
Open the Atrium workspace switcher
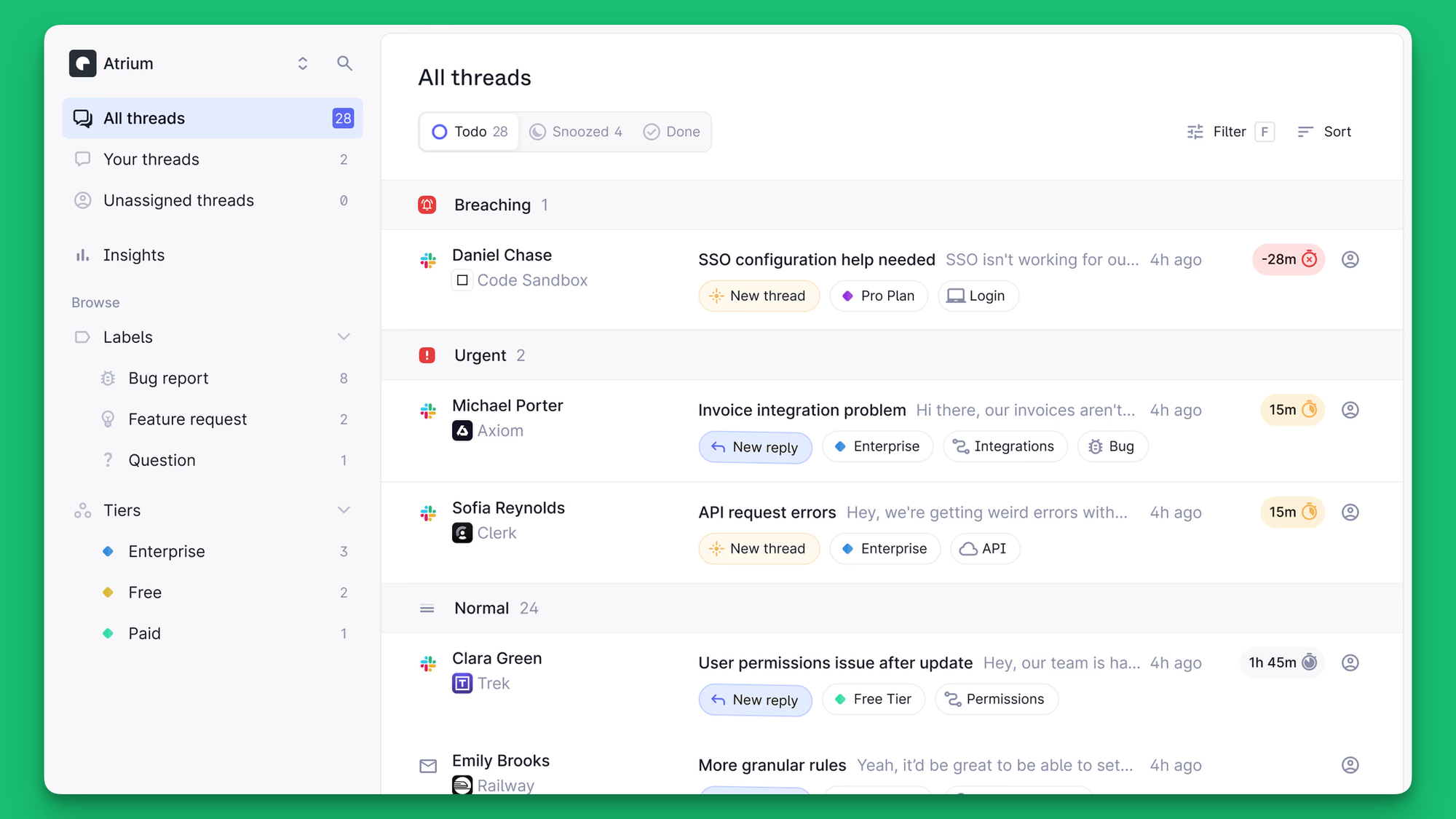pos(303,63)
